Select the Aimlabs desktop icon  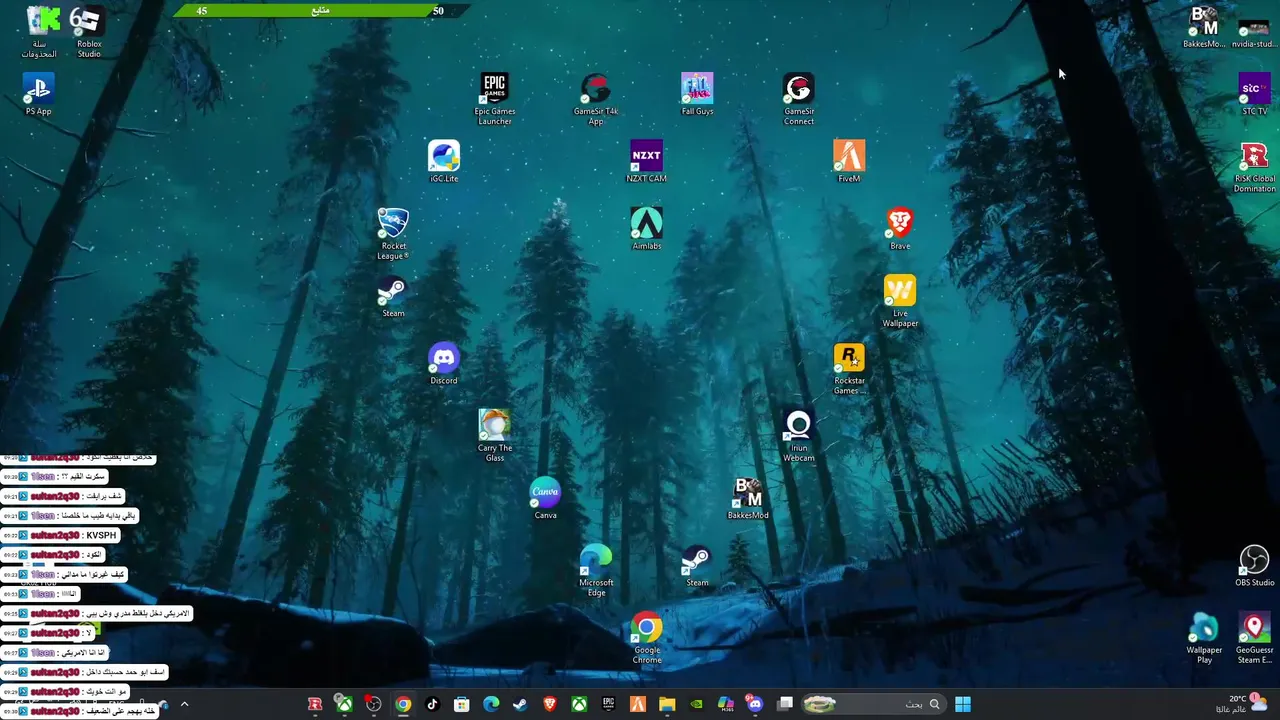point(646,229)
